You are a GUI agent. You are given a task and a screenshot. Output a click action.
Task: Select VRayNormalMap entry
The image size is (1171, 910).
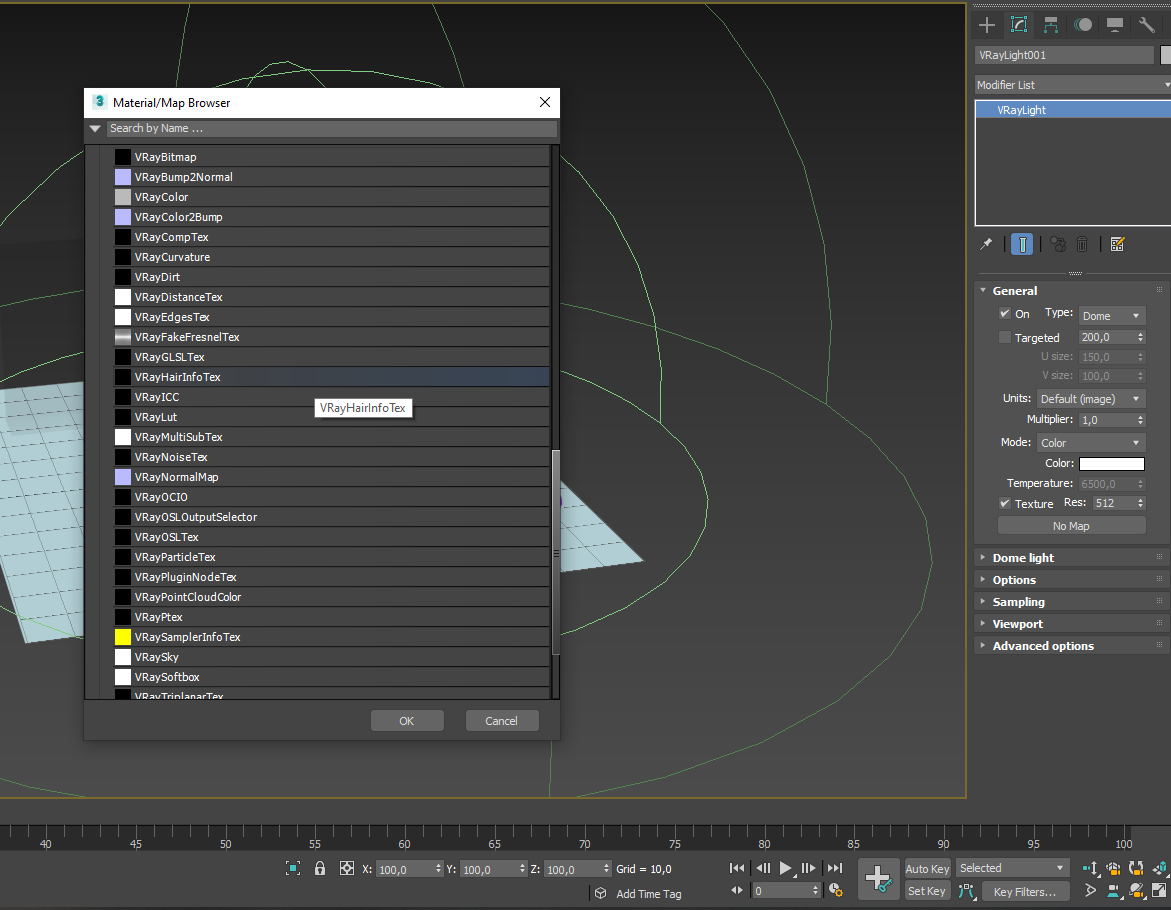[x=332, y=477]
